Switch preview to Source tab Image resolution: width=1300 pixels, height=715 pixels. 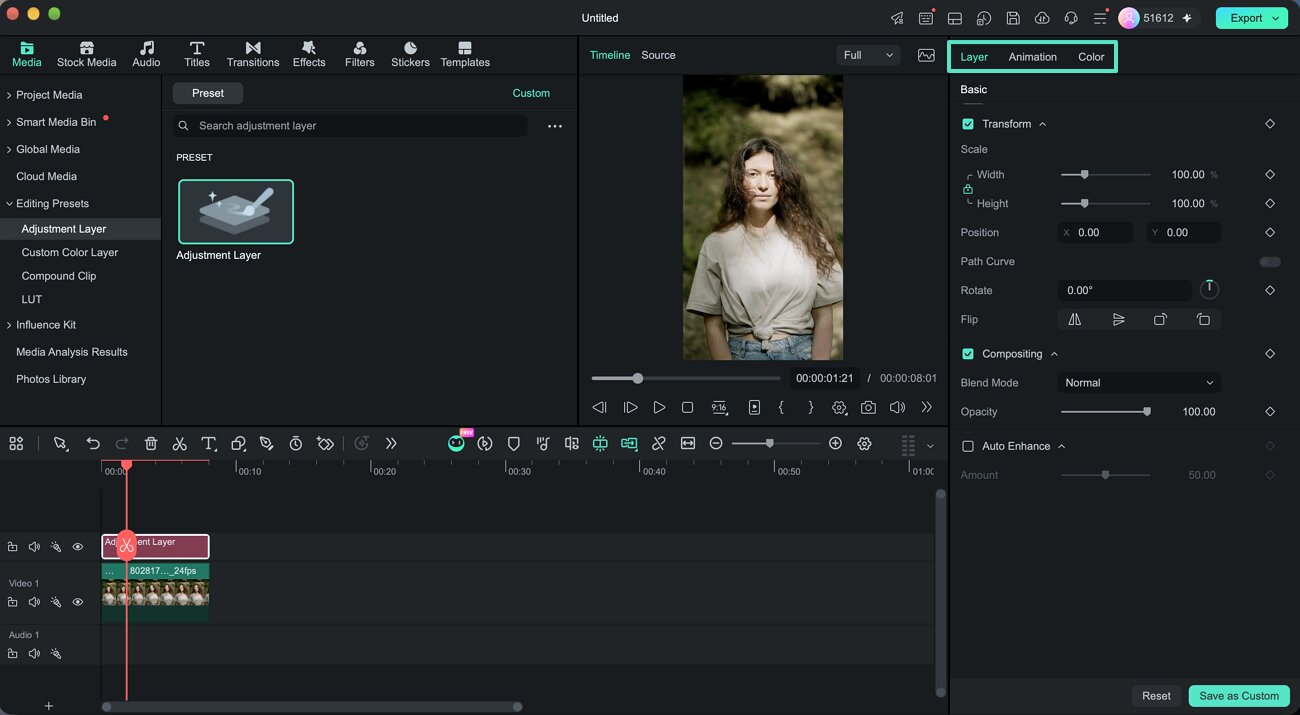[658, 55]
